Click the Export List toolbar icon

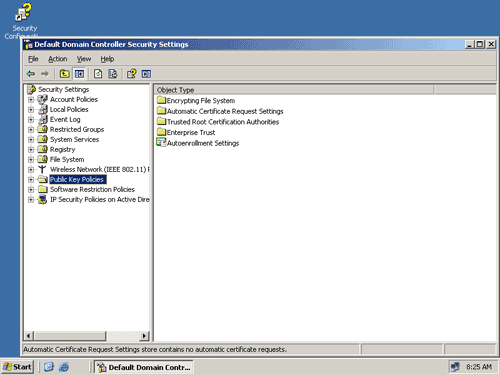[x=113, y=74]
